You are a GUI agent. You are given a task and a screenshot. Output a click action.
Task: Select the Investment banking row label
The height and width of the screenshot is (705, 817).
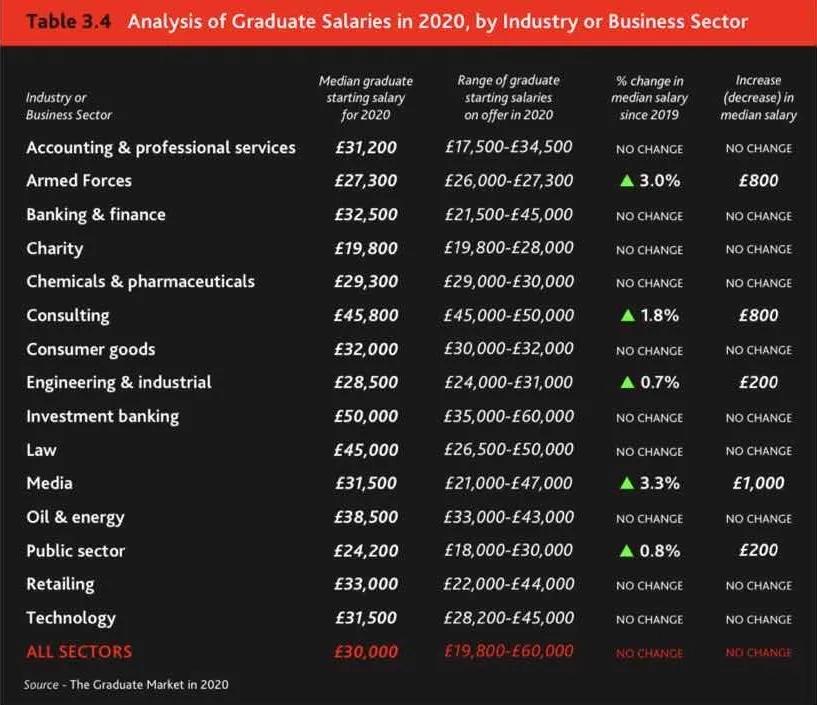click(102, 416)
